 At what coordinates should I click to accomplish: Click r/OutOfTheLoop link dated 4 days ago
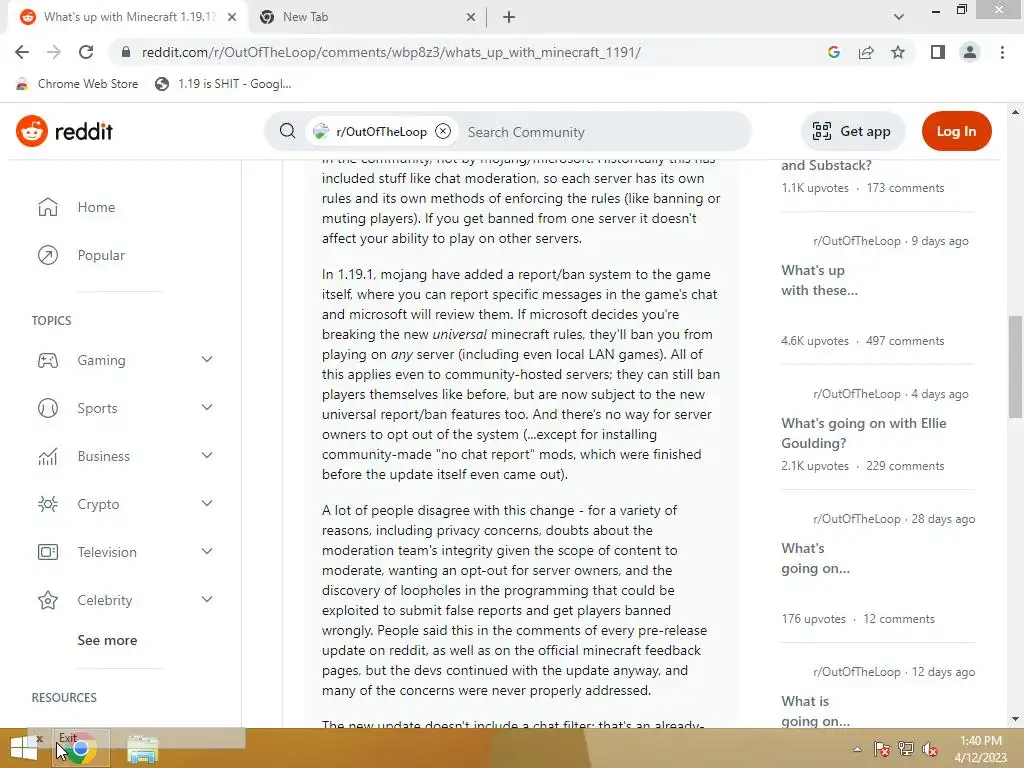pyautogui.click(x=857, y=394)
